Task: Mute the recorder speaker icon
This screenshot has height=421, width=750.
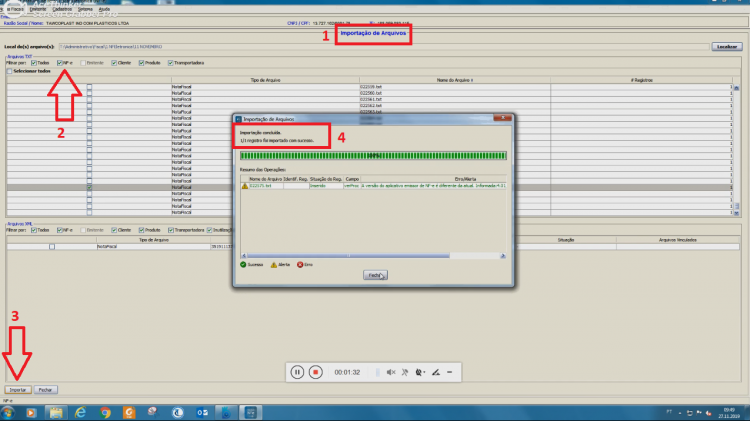Action: point(391,372)
